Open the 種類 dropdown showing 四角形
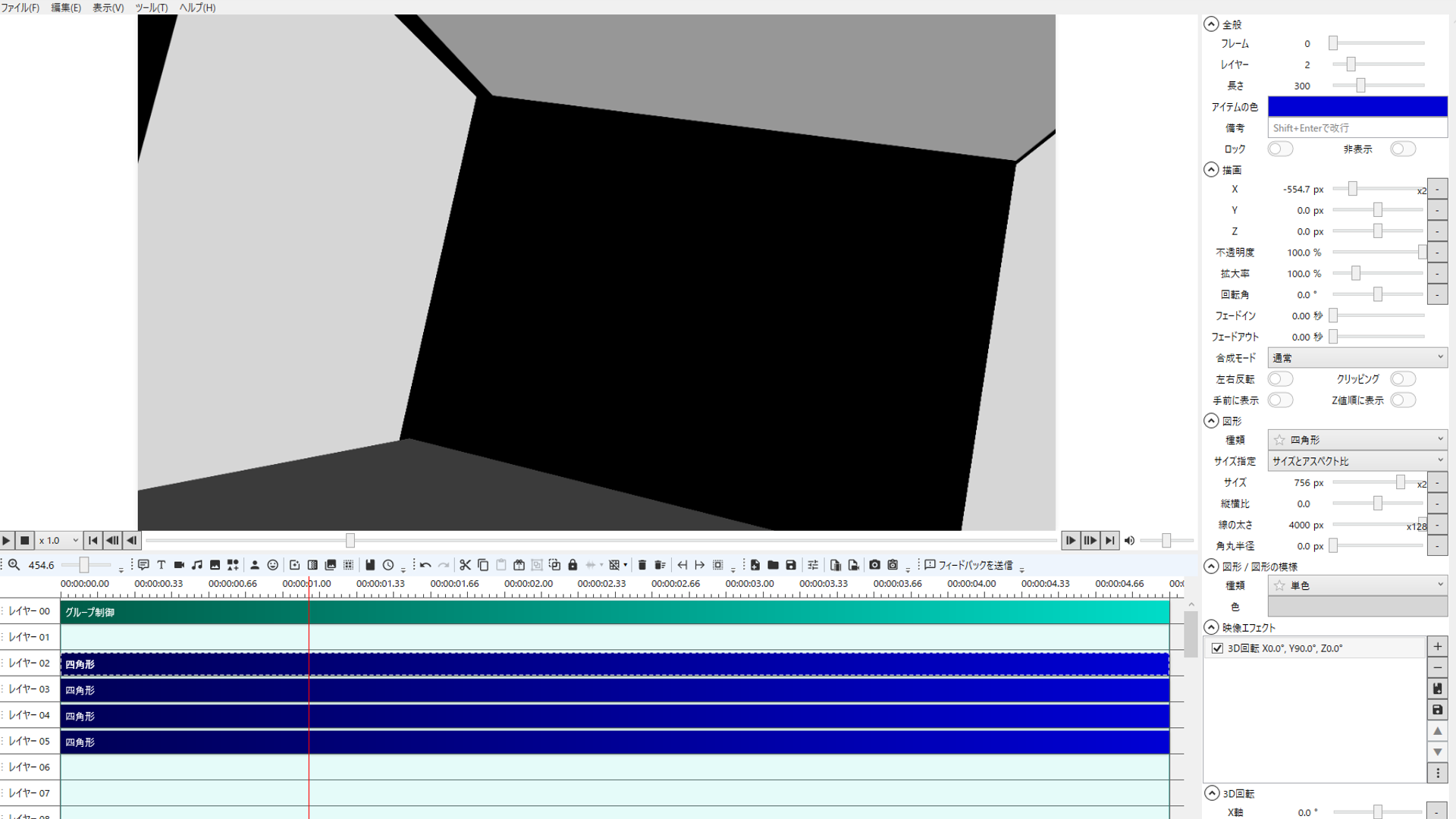The image size is (1456, 819). click(1357, 440)
